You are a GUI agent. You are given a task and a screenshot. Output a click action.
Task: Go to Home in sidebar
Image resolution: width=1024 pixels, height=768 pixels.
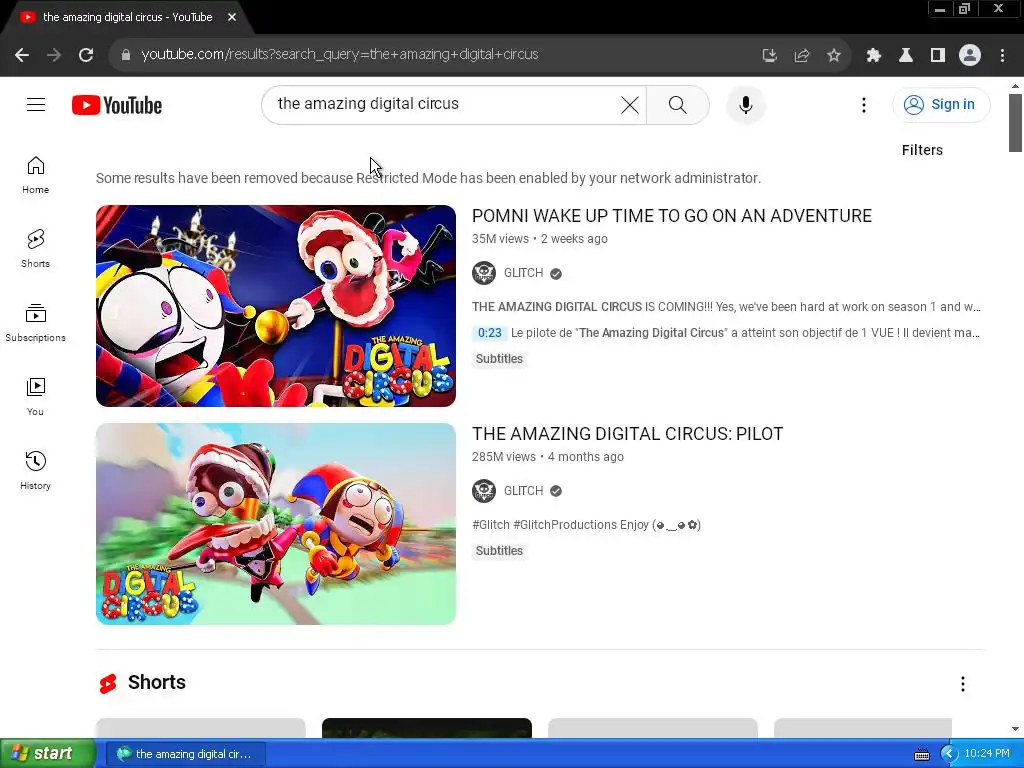[35, 175]
